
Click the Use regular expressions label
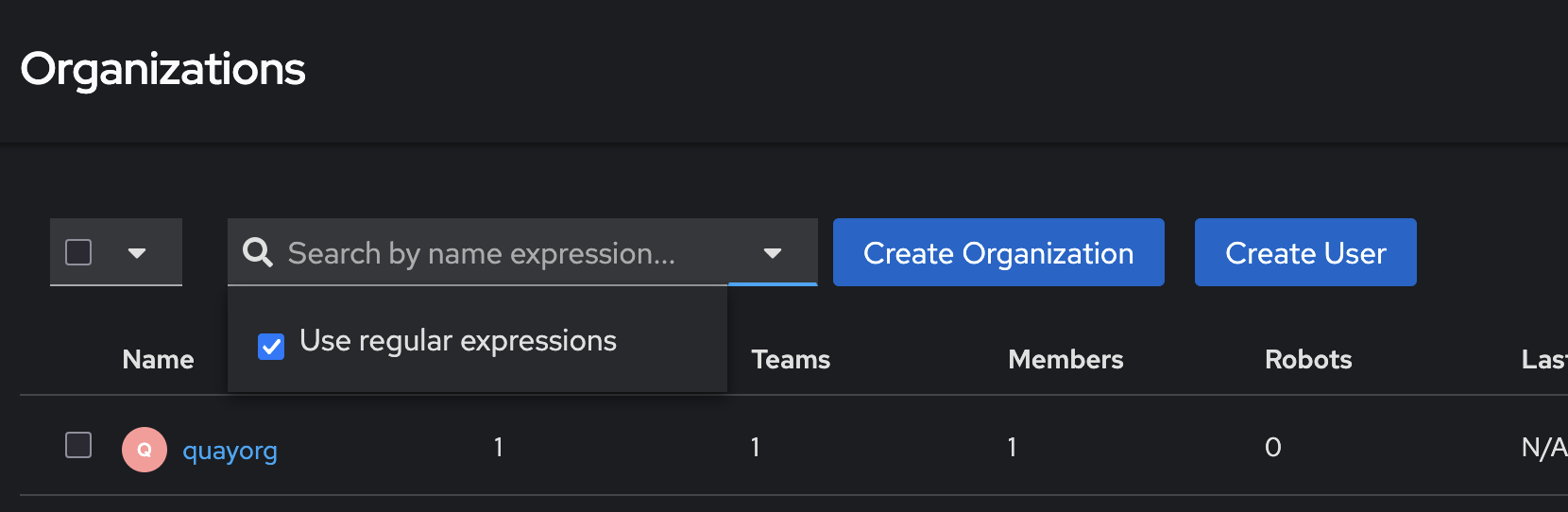[457, 341]
